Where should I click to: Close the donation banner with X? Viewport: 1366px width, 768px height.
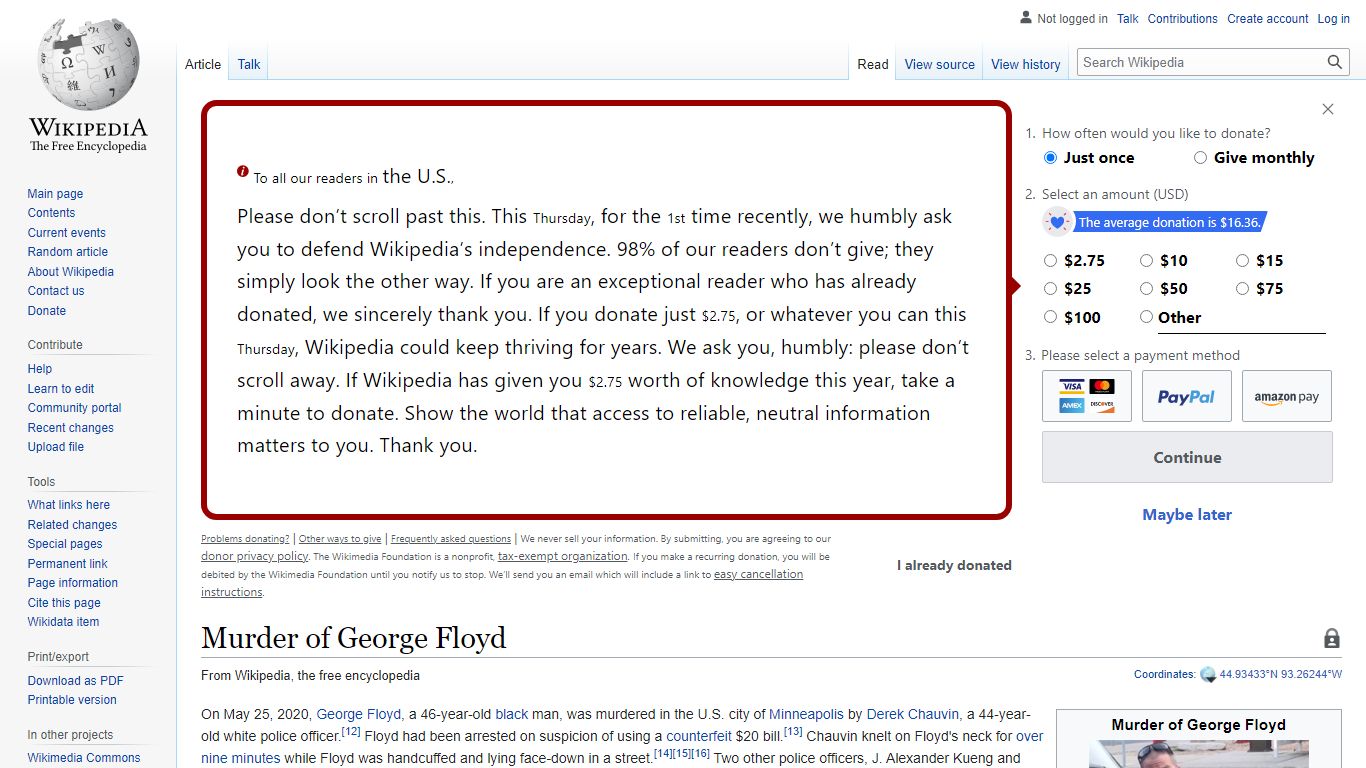[x=1328, y=109]
